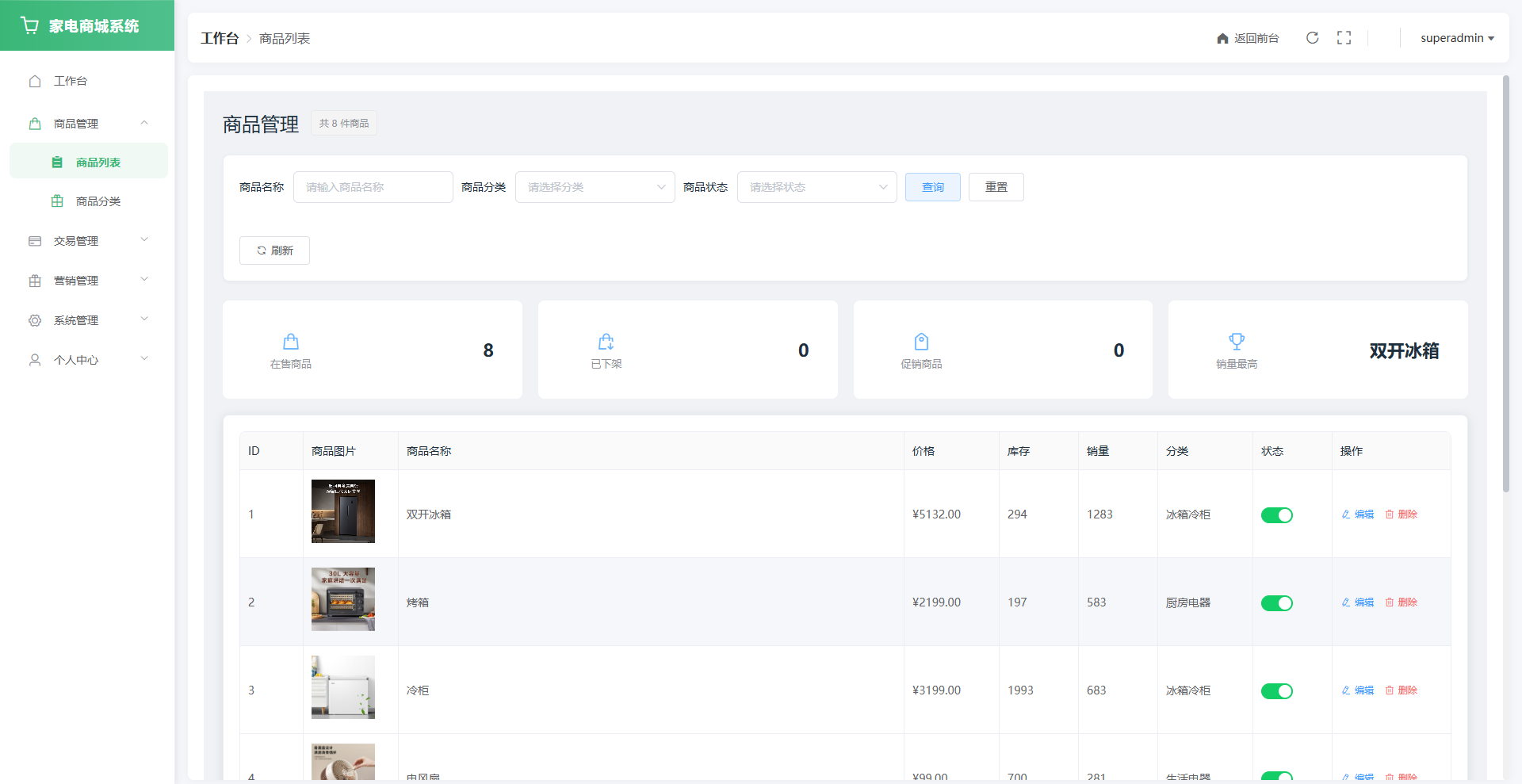Click the 已下架 stat card icon
This screenshot has width=1522, height=784.
click(x=606, y=342)
